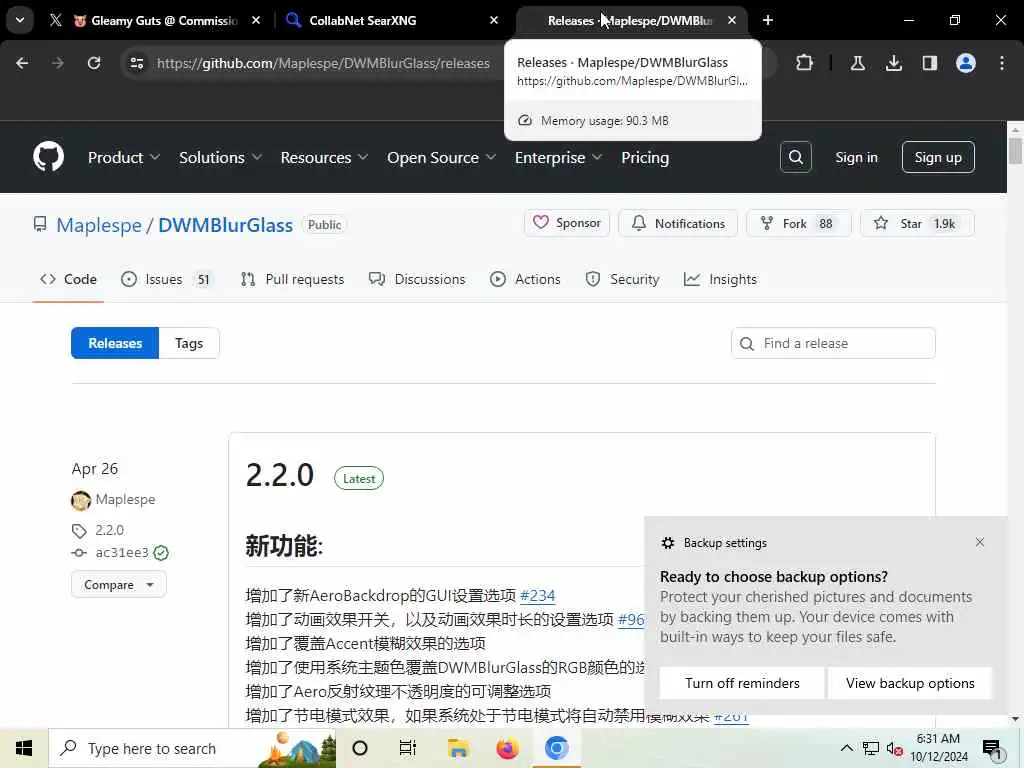Click the browser back arrow

tap(22, 63)
